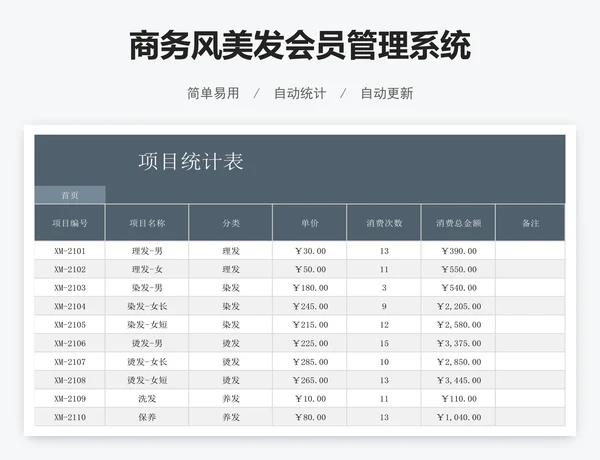
Task: Click cell XM-2109
Action: click(70, 399)
